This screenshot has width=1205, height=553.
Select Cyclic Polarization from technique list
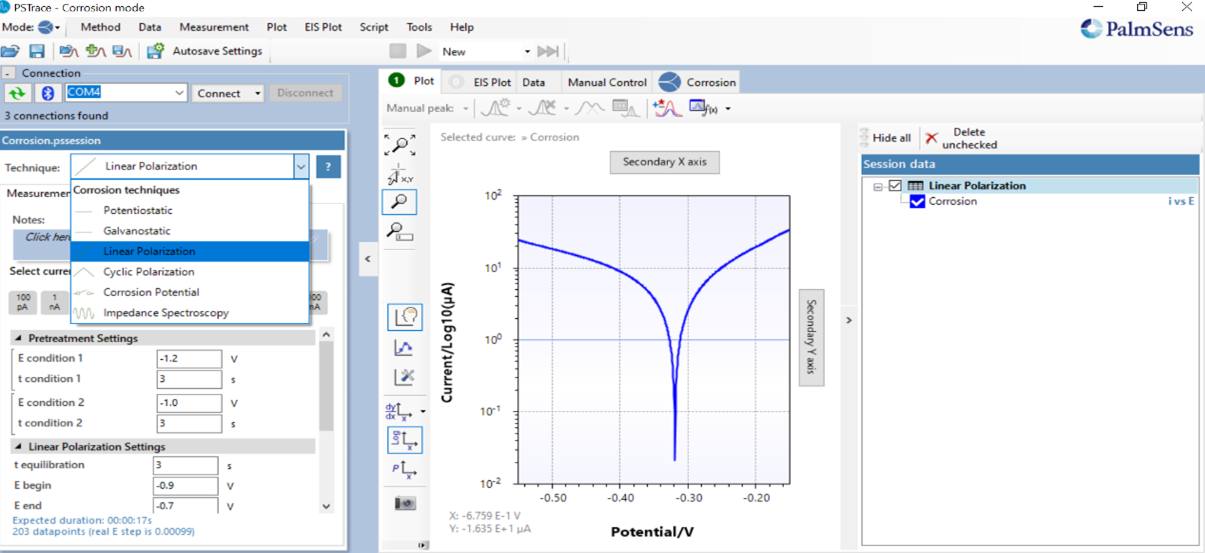tap(148, 272)
